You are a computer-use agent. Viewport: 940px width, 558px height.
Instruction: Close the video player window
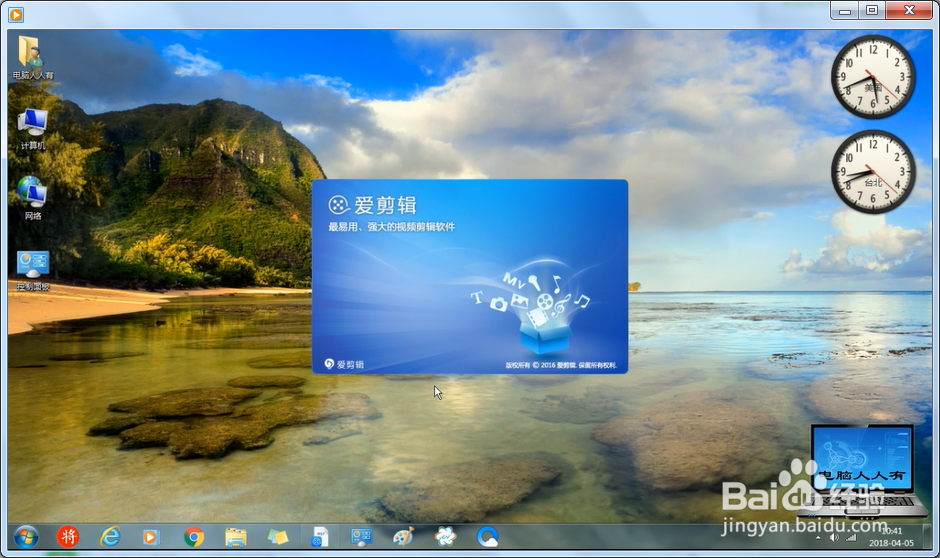[x=909, y=10]
